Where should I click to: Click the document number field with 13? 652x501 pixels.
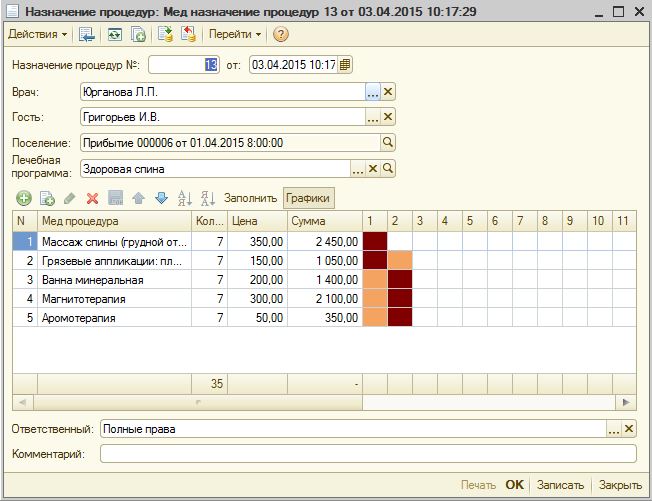(183, 65)
